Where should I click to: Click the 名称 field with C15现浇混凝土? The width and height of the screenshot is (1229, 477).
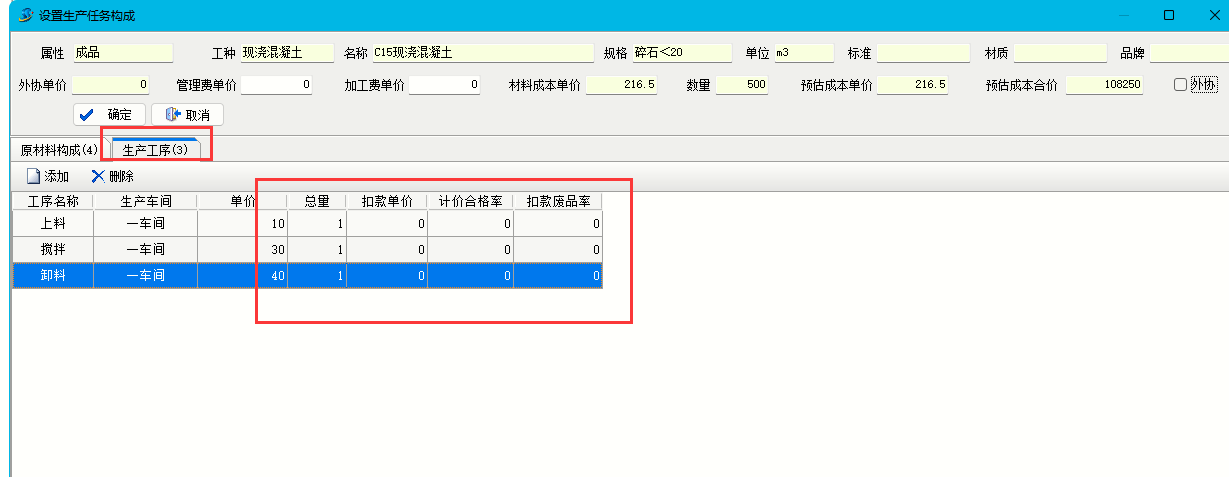pos(482,53)
